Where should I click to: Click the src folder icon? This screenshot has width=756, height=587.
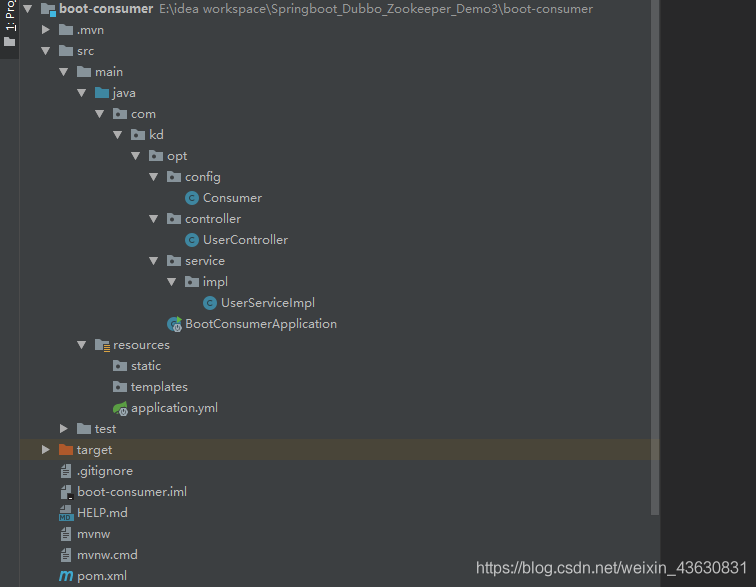pyautogui.click(x=66, y=51)
